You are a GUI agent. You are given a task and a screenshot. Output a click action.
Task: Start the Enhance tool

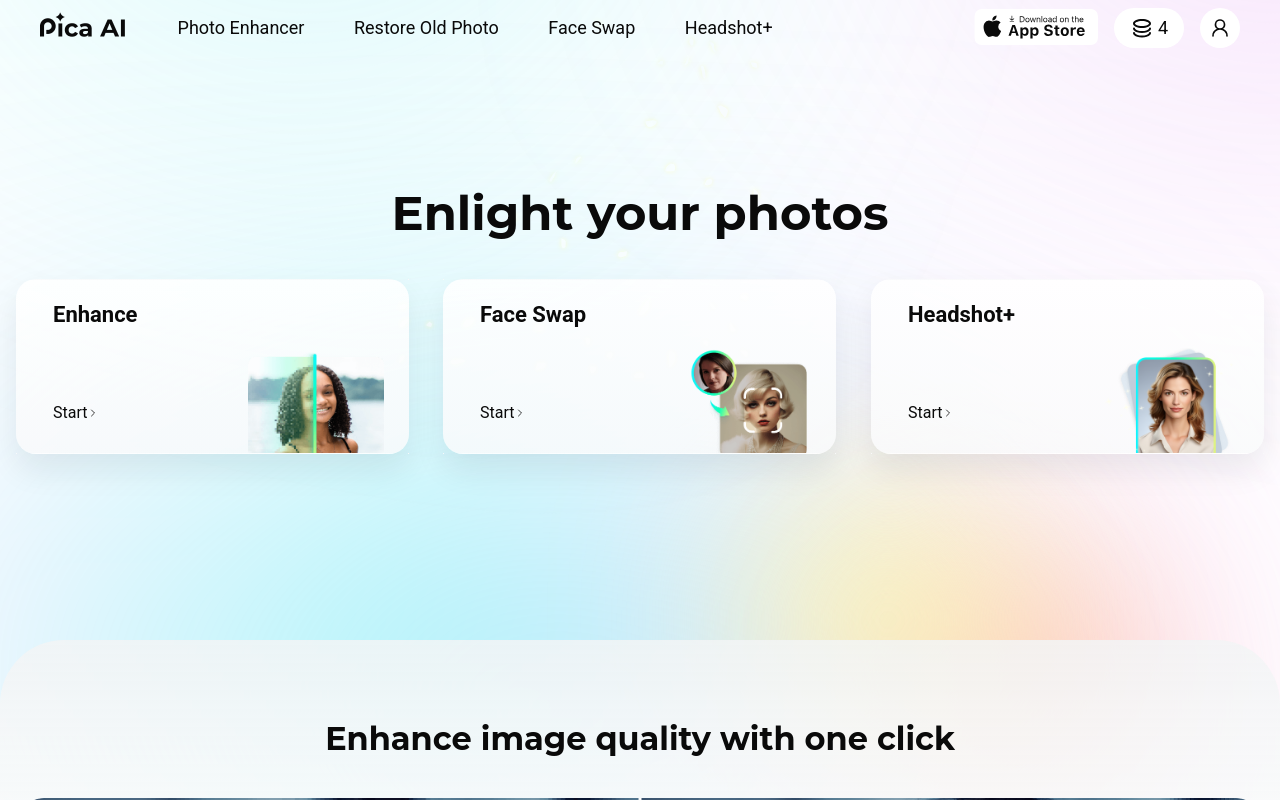tap(74, 412)
